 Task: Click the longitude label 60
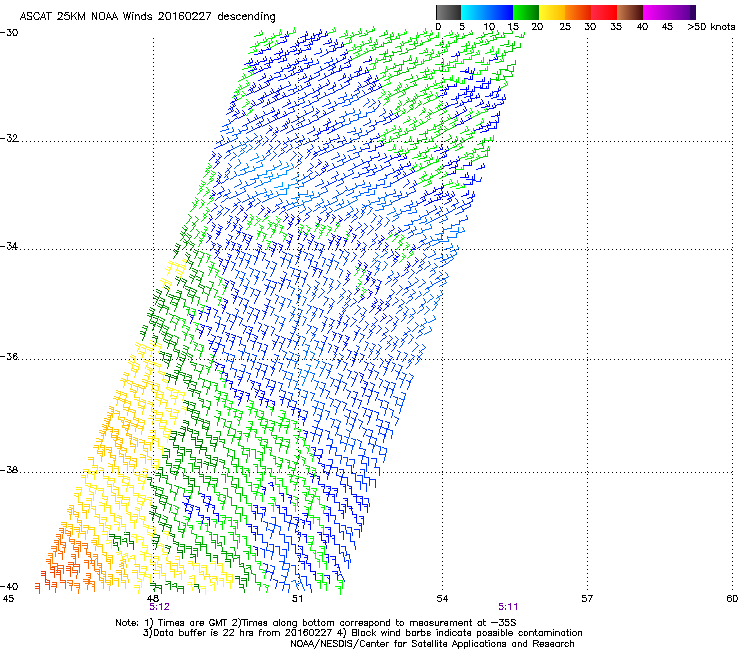click(x=732, y=599)
